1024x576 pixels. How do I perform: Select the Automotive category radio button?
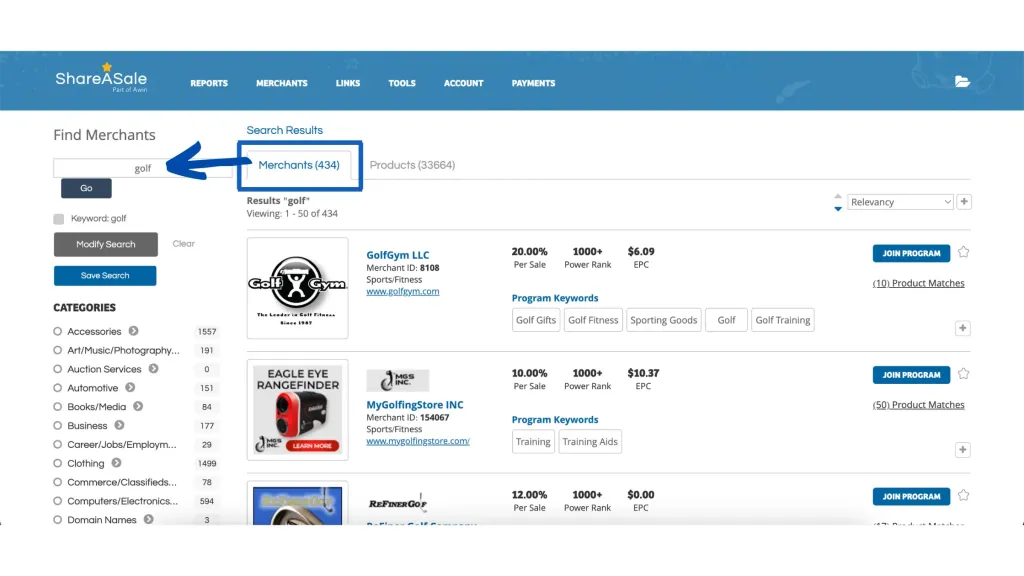(57, 388)
